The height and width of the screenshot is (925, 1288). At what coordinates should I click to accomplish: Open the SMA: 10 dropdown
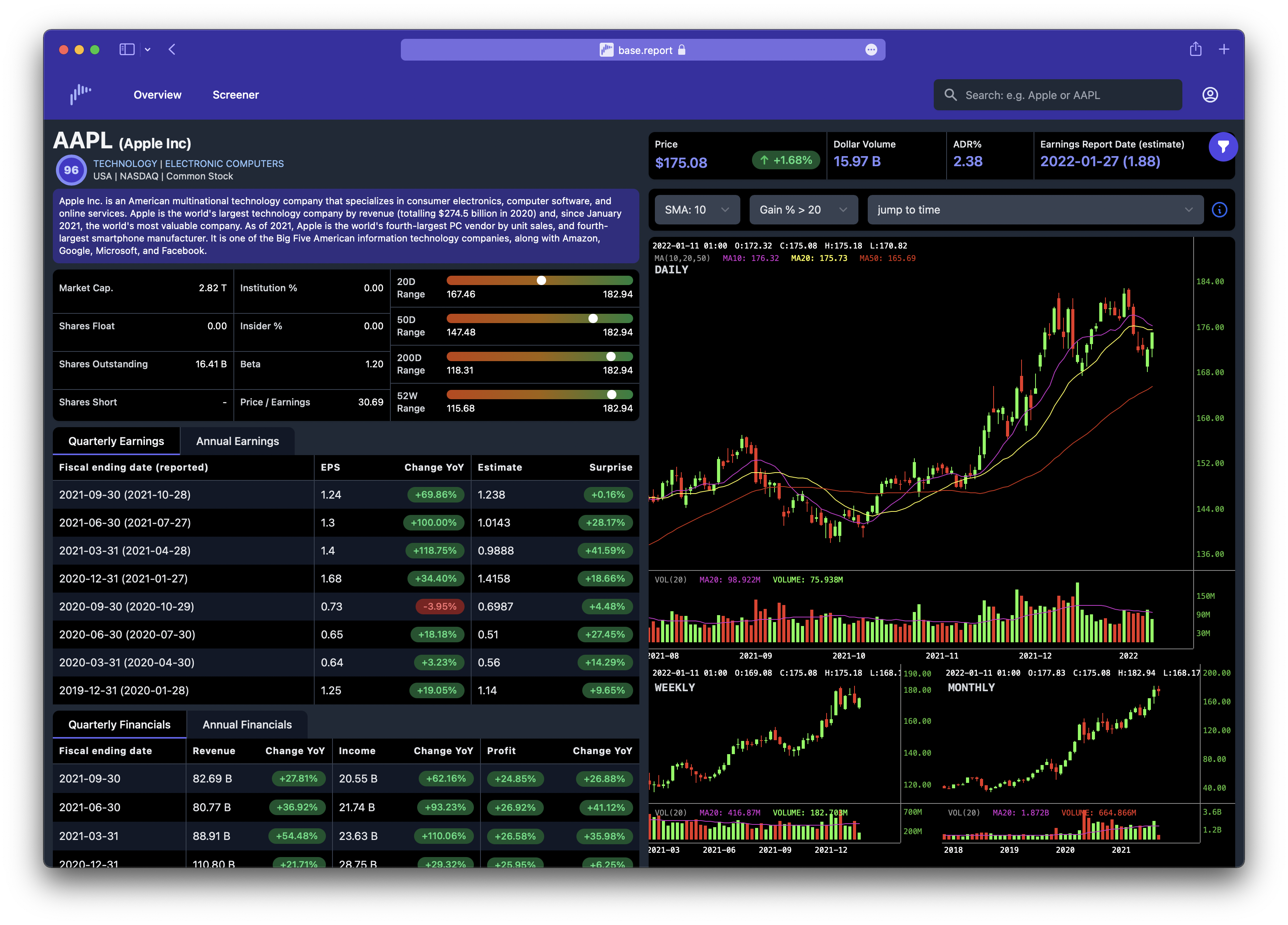point(697,210)
